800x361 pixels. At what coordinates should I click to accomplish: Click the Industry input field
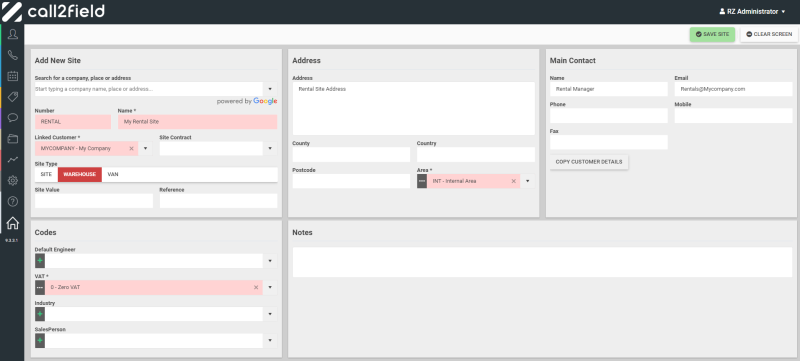pos(154,314)
